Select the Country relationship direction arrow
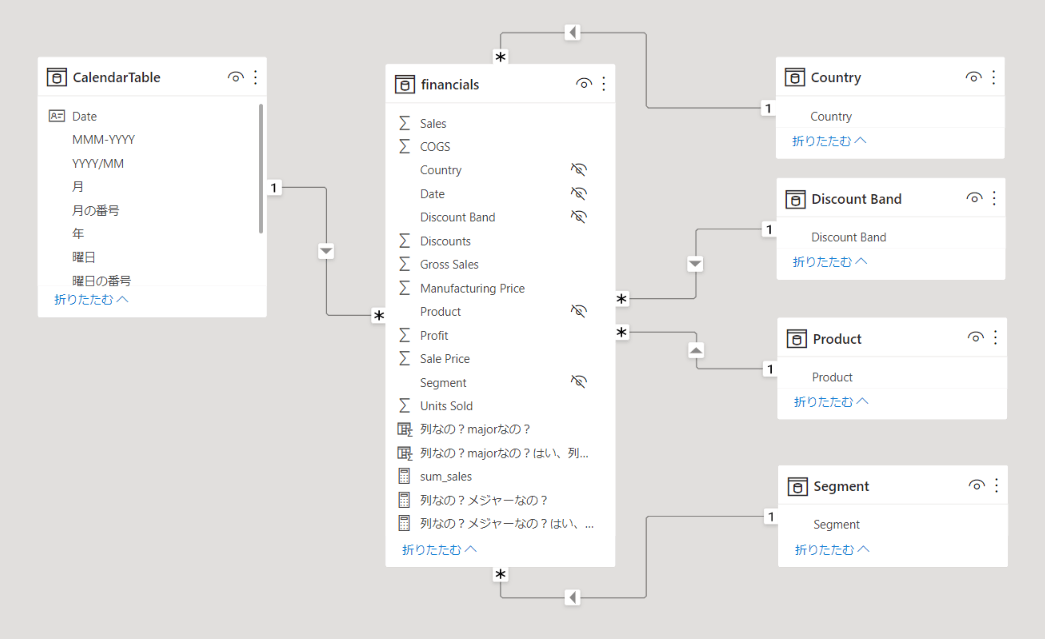Image resolution: width=1045 pixels, height=639 pixels. [572, 32]
